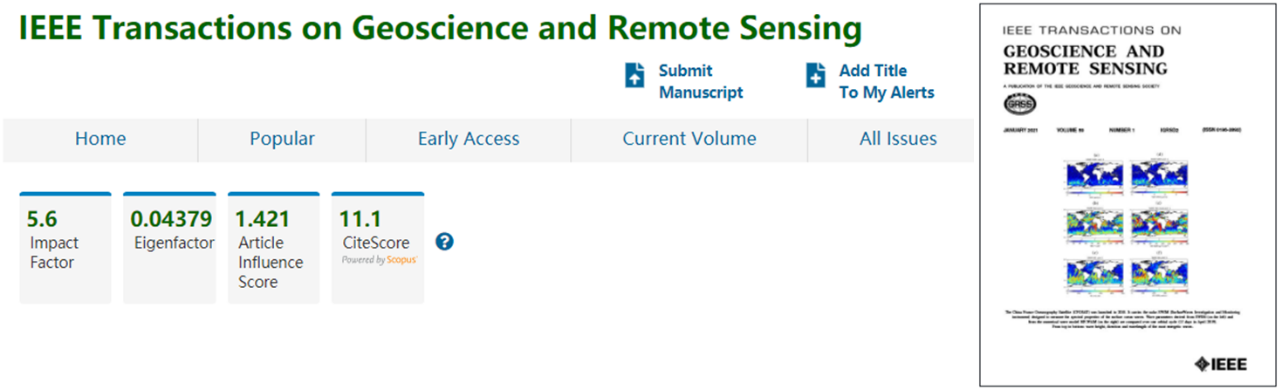The height and width of the screenshot is (390, 1282).
Task: Click the Add Title alerts plus icon
Action: point(816,76)
